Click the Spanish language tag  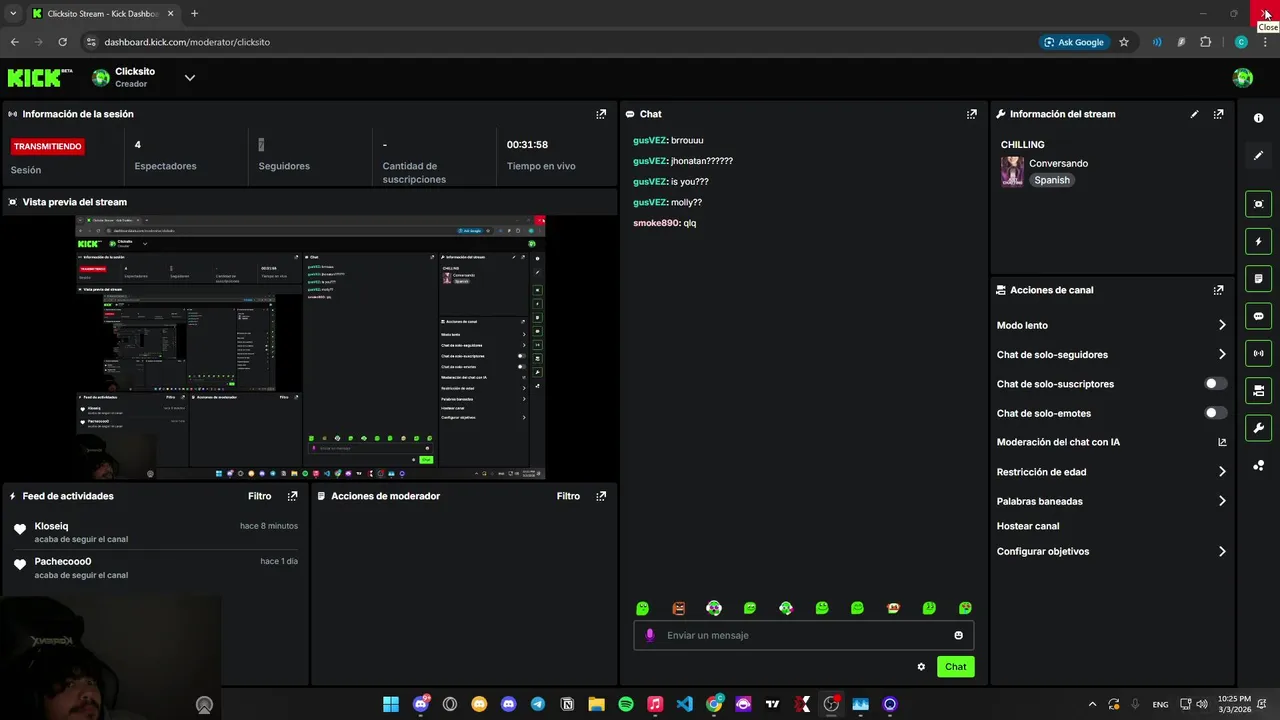(1052, 180)
